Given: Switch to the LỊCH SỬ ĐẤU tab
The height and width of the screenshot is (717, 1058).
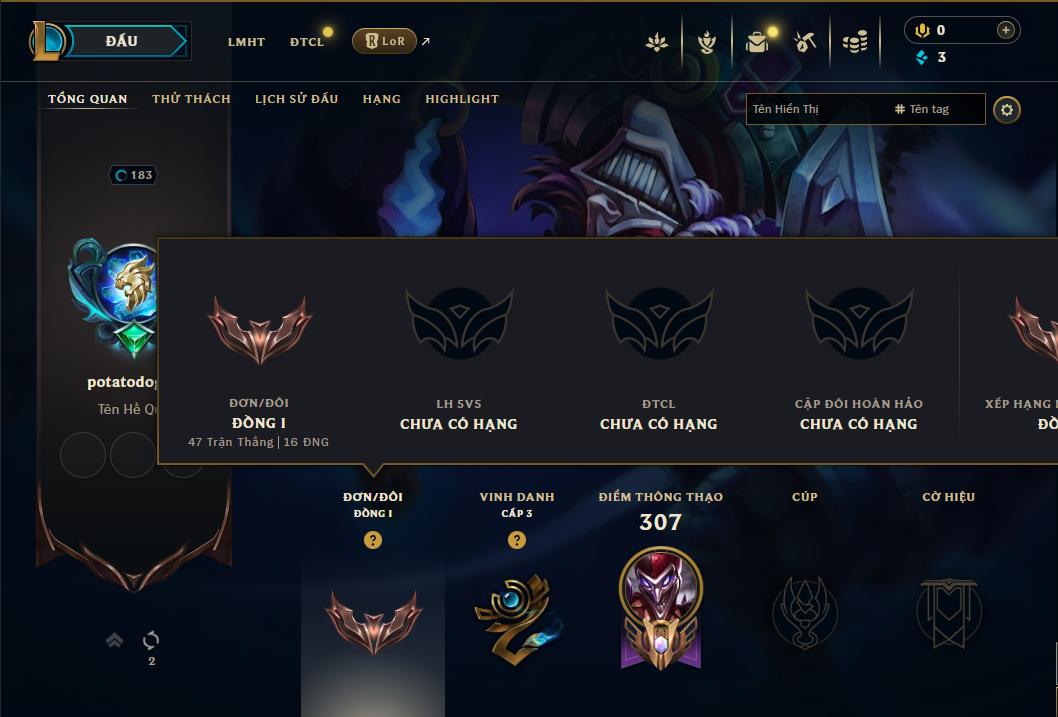Looking at the screenshot, I should [x=296, y=98].
